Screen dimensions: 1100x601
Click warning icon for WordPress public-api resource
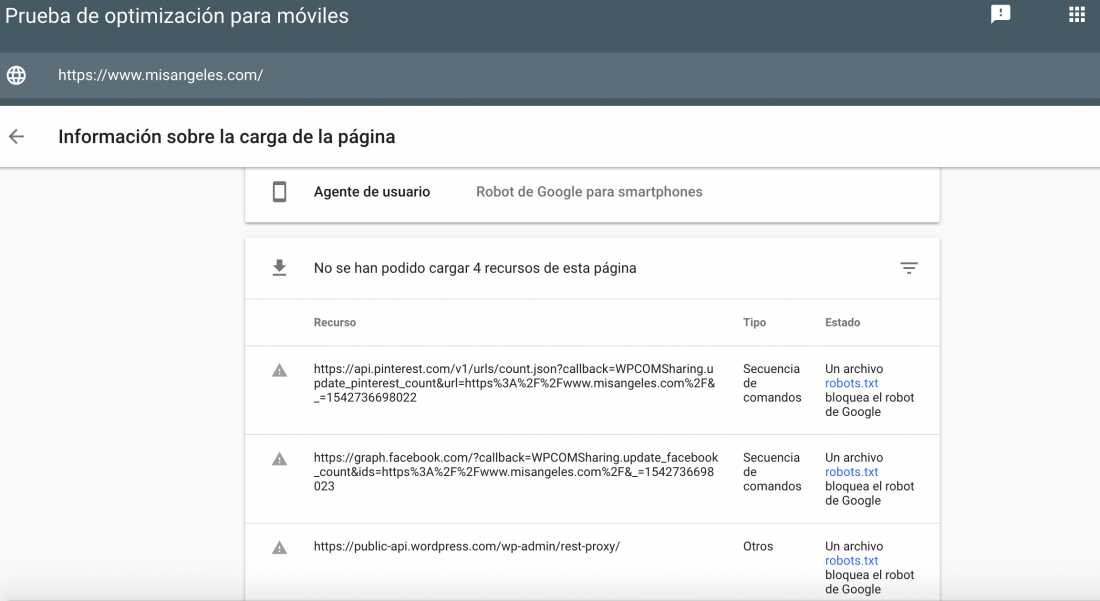click(x=279, y=548)
